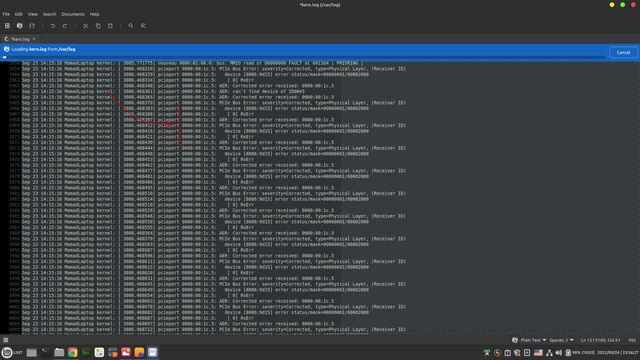The image size is (640, 360).
Task: Click the document statistics icon in status bar
Action: tap(515, 340)
